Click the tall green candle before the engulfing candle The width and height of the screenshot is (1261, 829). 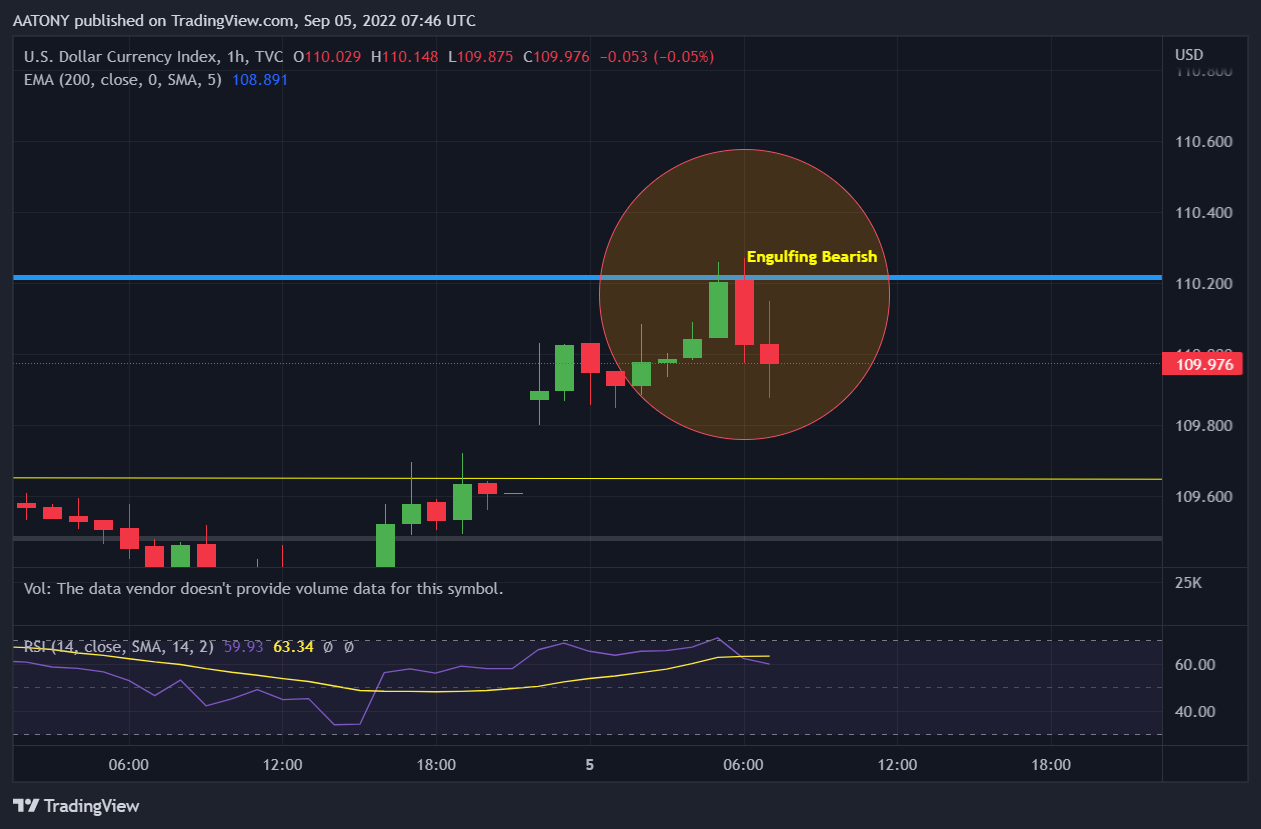718,310
